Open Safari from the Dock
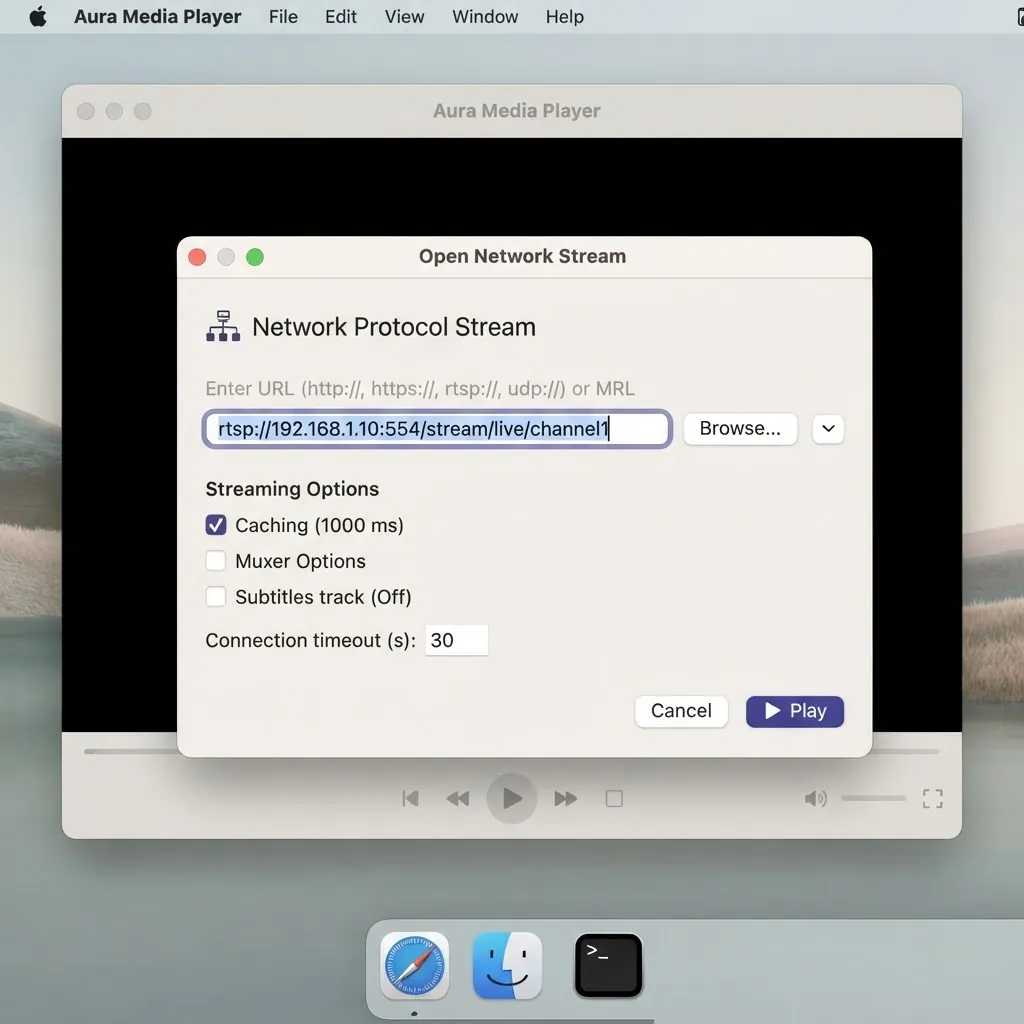Image resolution: width=1024 pixels, height=1024 pixels. [x=415, y=965]
